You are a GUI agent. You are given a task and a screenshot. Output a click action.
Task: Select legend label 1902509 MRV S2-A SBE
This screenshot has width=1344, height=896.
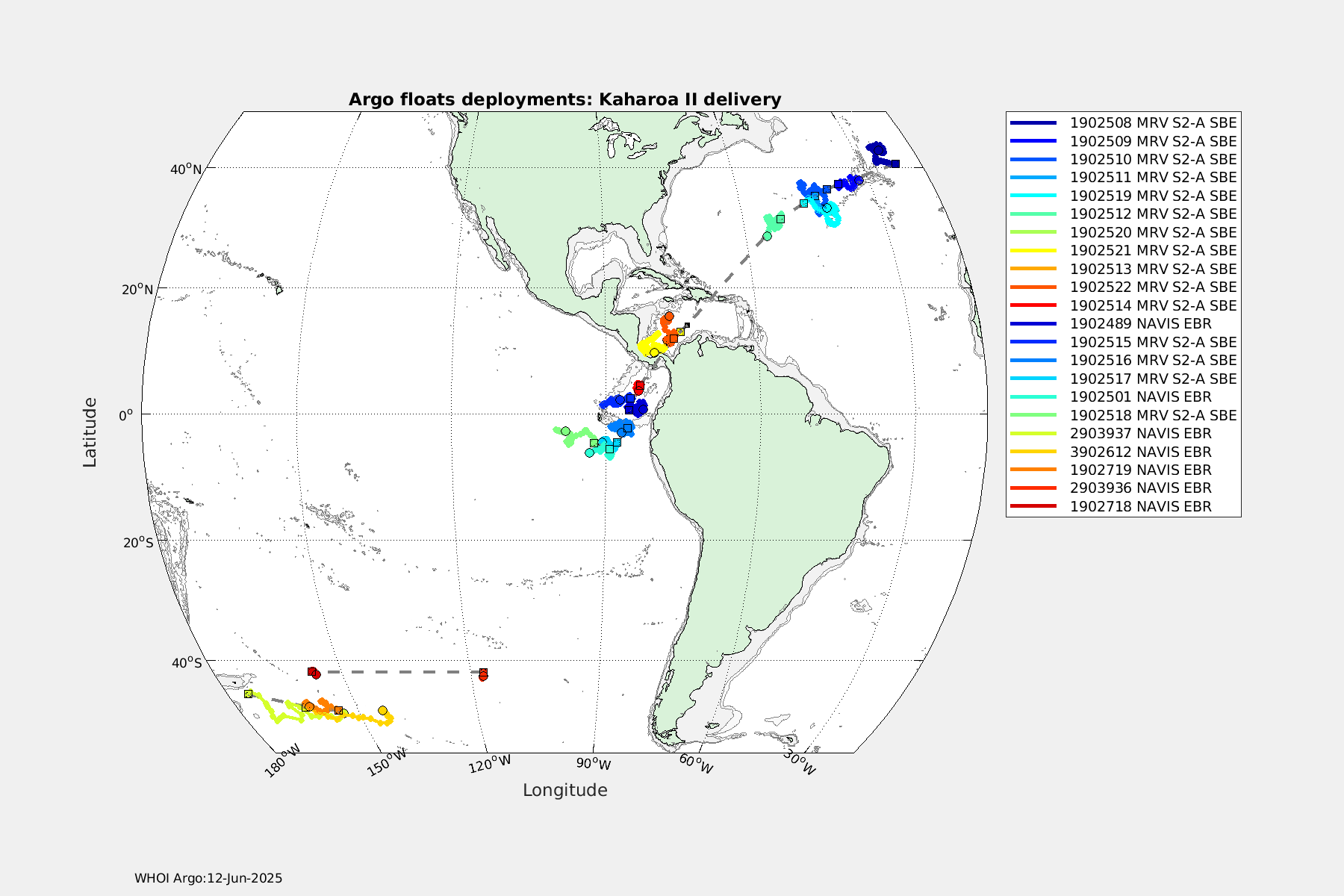coord(1154,141)
